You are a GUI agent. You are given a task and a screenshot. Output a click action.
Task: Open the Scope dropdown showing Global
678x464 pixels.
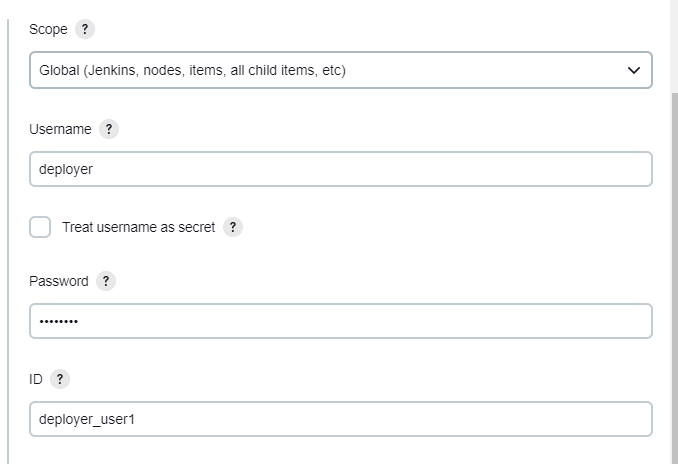[341, 70]
